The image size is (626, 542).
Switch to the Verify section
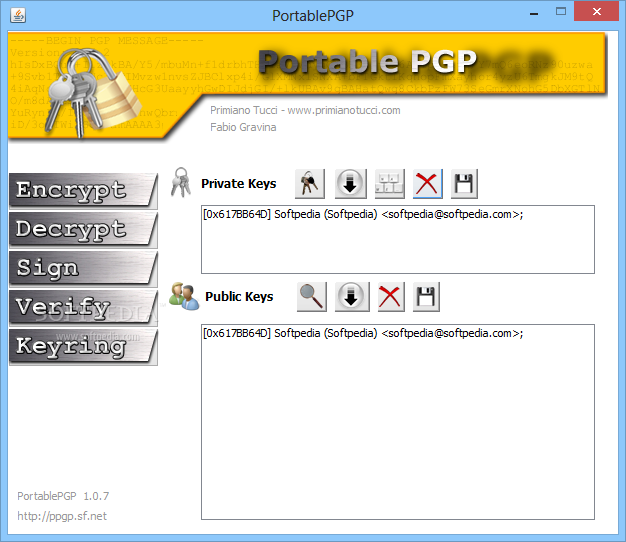83,307
